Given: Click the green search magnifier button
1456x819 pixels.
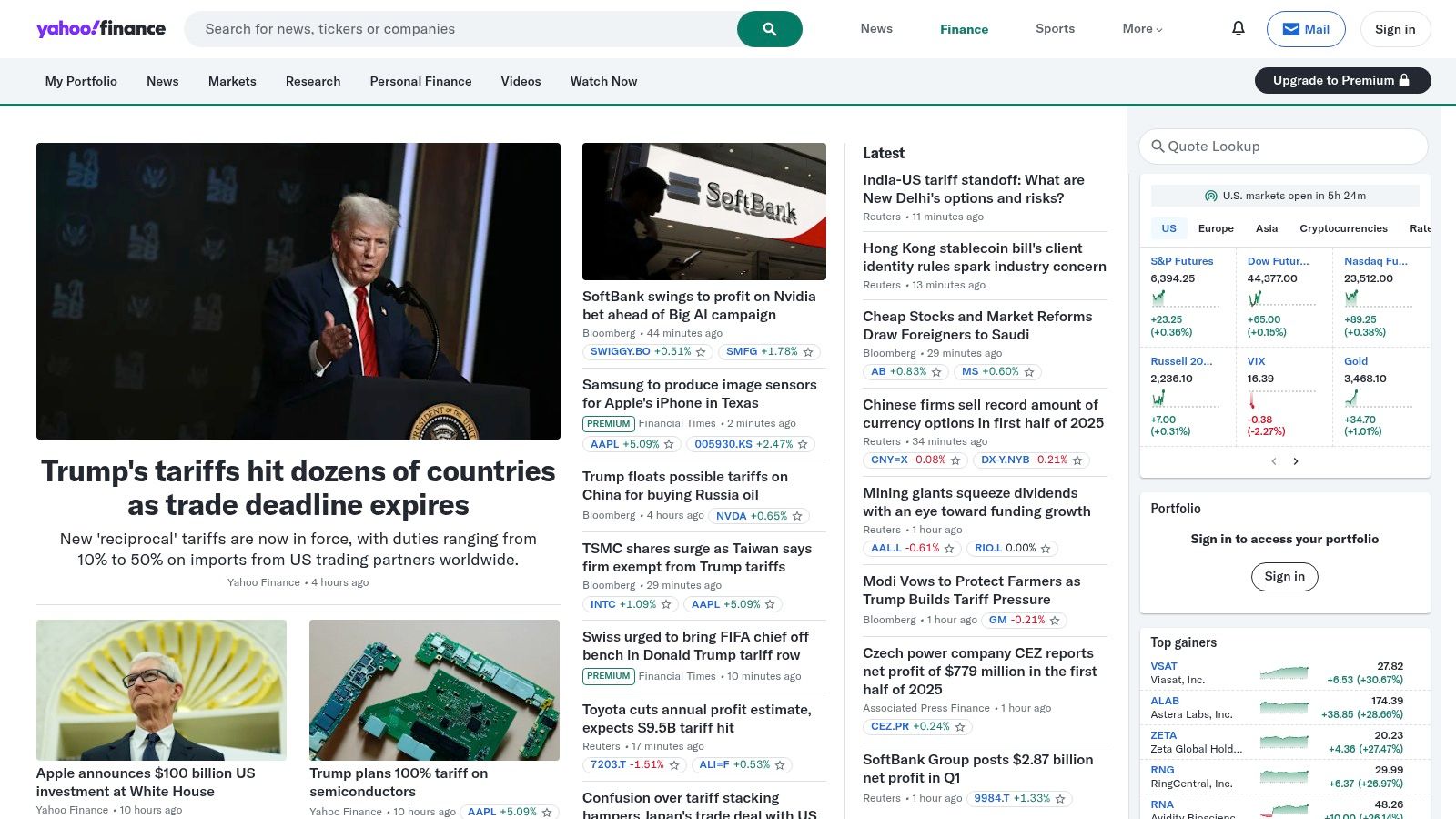Looking at the screenshot, I should pos(770,29).
